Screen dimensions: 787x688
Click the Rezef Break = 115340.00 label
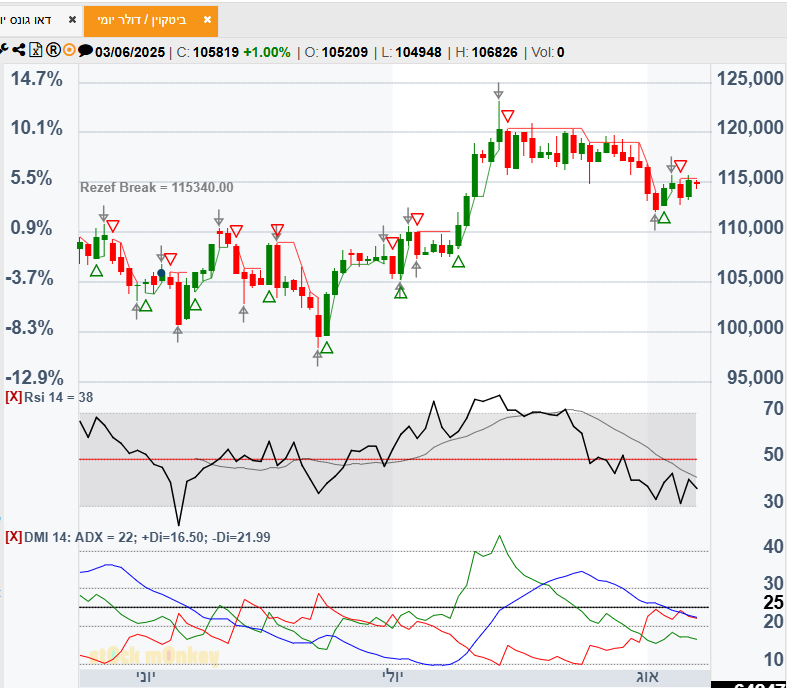click(156, 187)
